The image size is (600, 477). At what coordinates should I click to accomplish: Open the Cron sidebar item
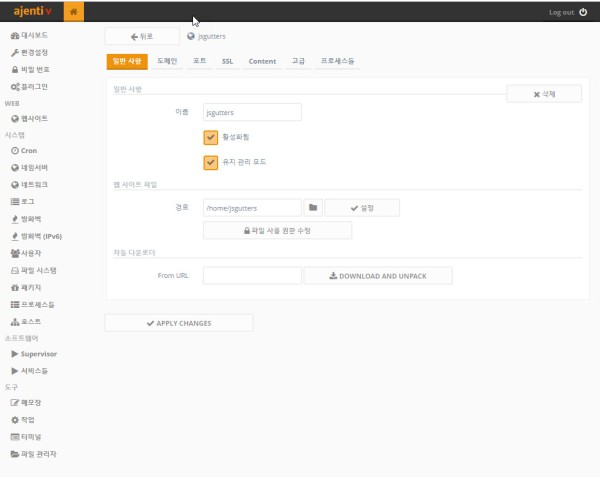pos(24,151)
